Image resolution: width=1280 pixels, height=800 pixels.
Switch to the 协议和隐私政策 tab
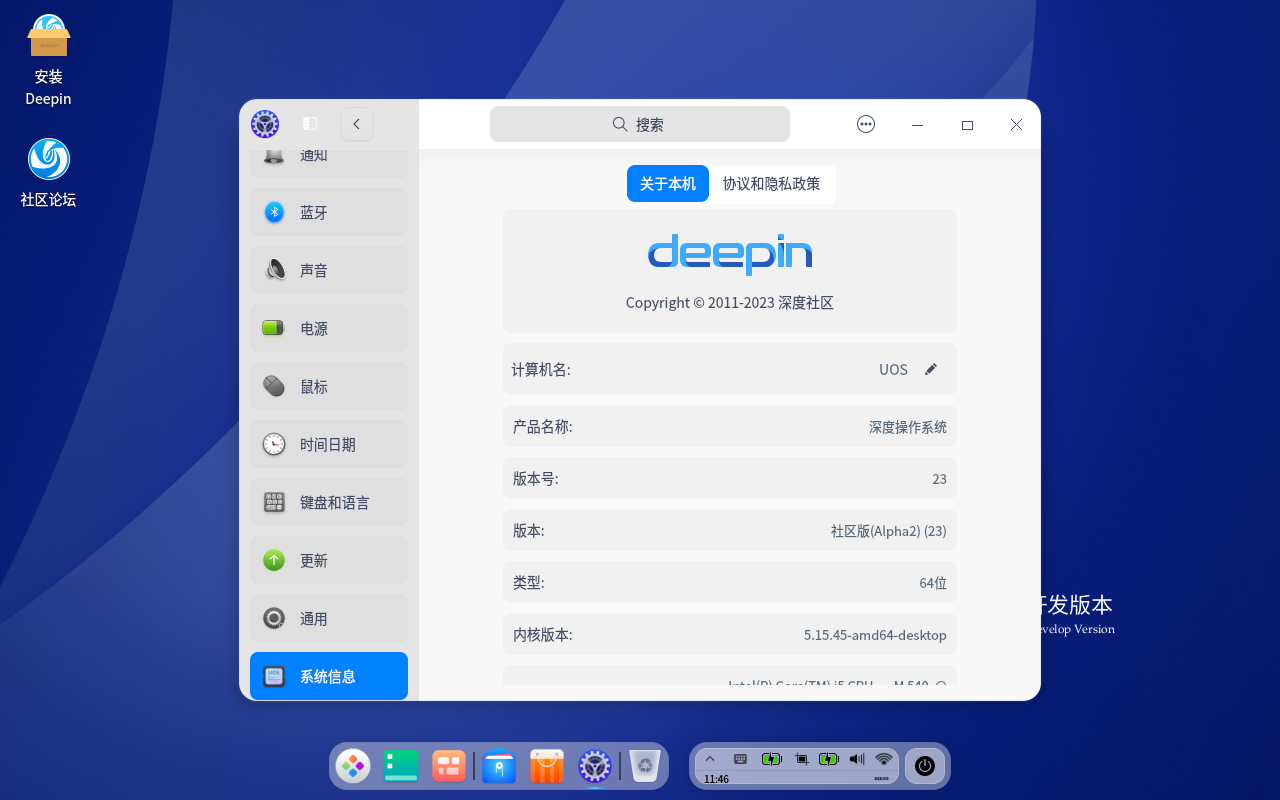click(x=773, y=183)
